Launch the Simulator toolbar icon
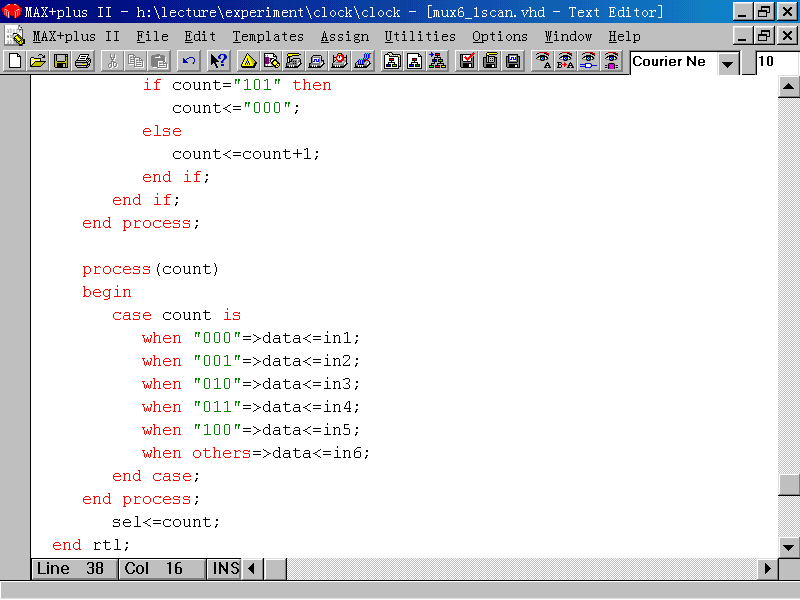Image resolution: width=800 pixels, height=600 pixels. (317, 62)
